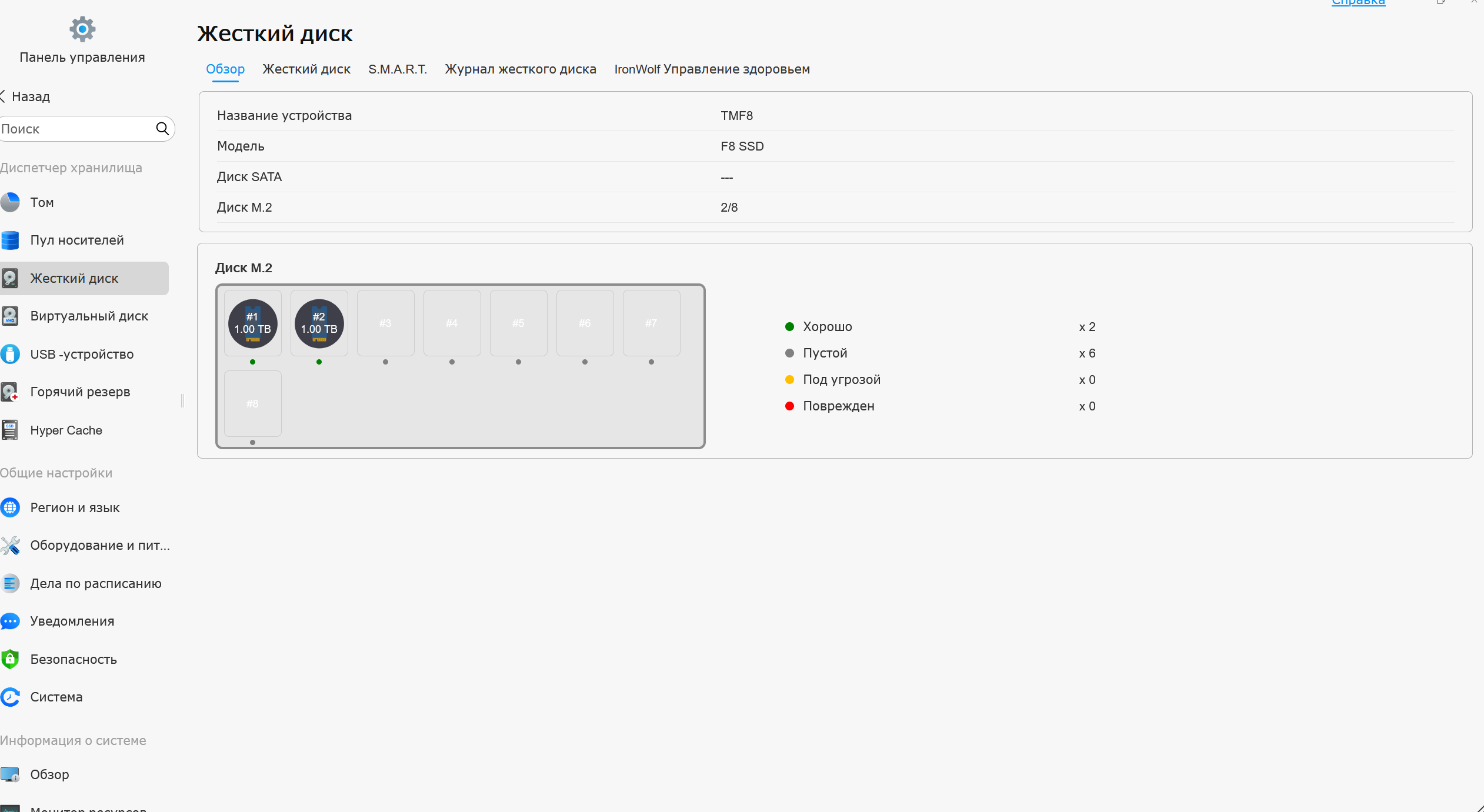Open Дела по расписанию sidebar item
This screenshot has width=1484, height=812.
[95, 583]
